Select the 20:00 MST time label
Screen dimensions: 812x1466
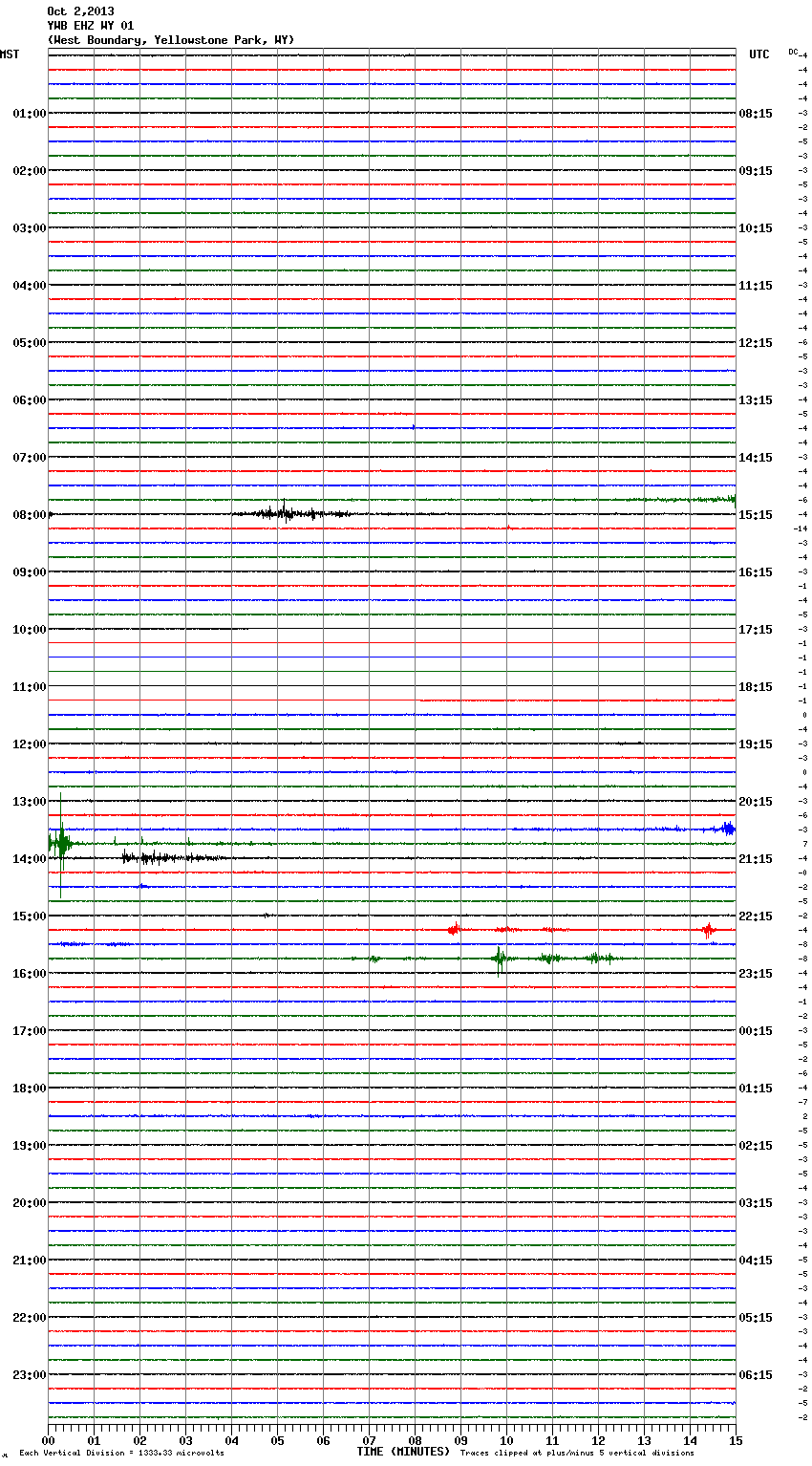(30, 1203)
